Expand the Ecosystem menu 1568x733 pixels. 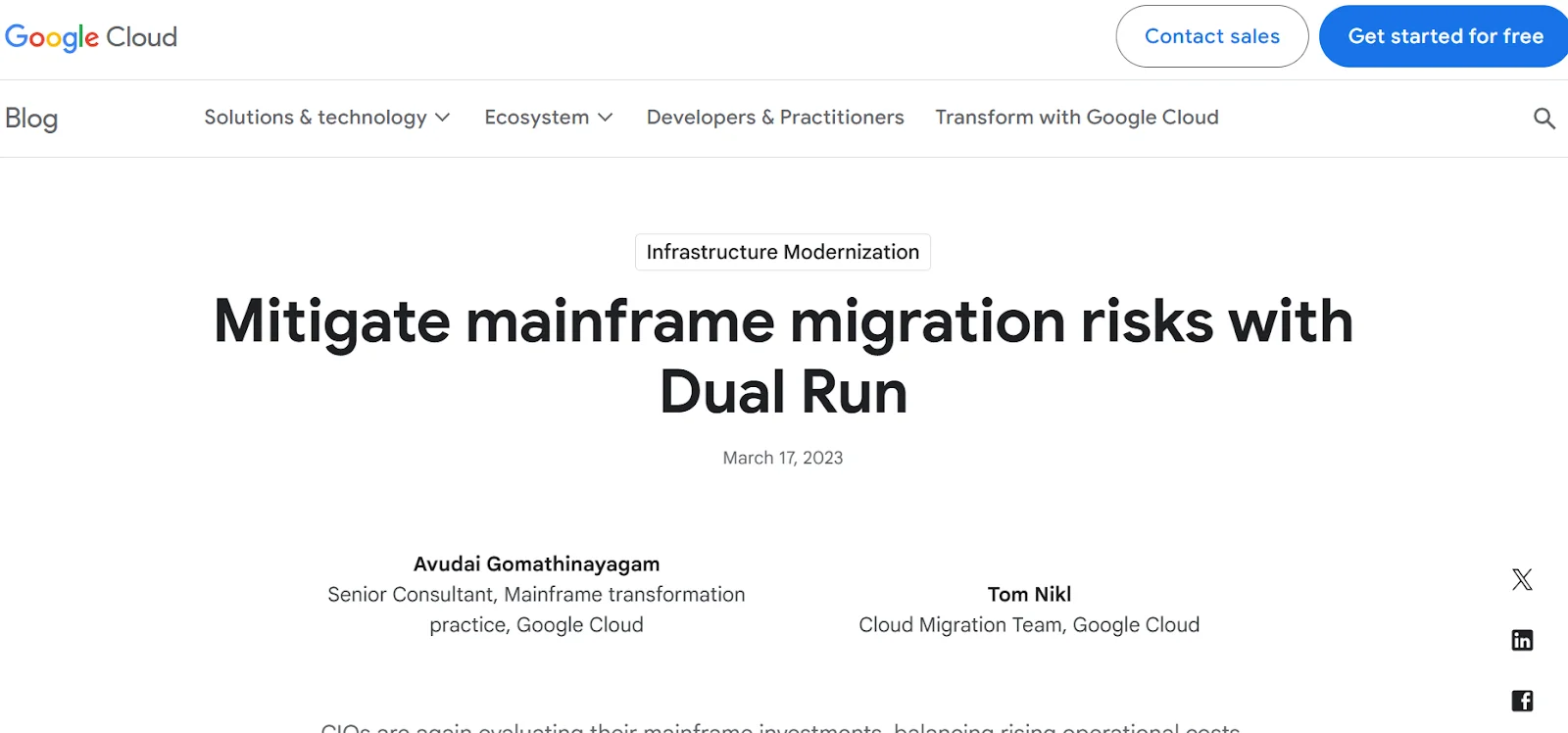[549, 118]
